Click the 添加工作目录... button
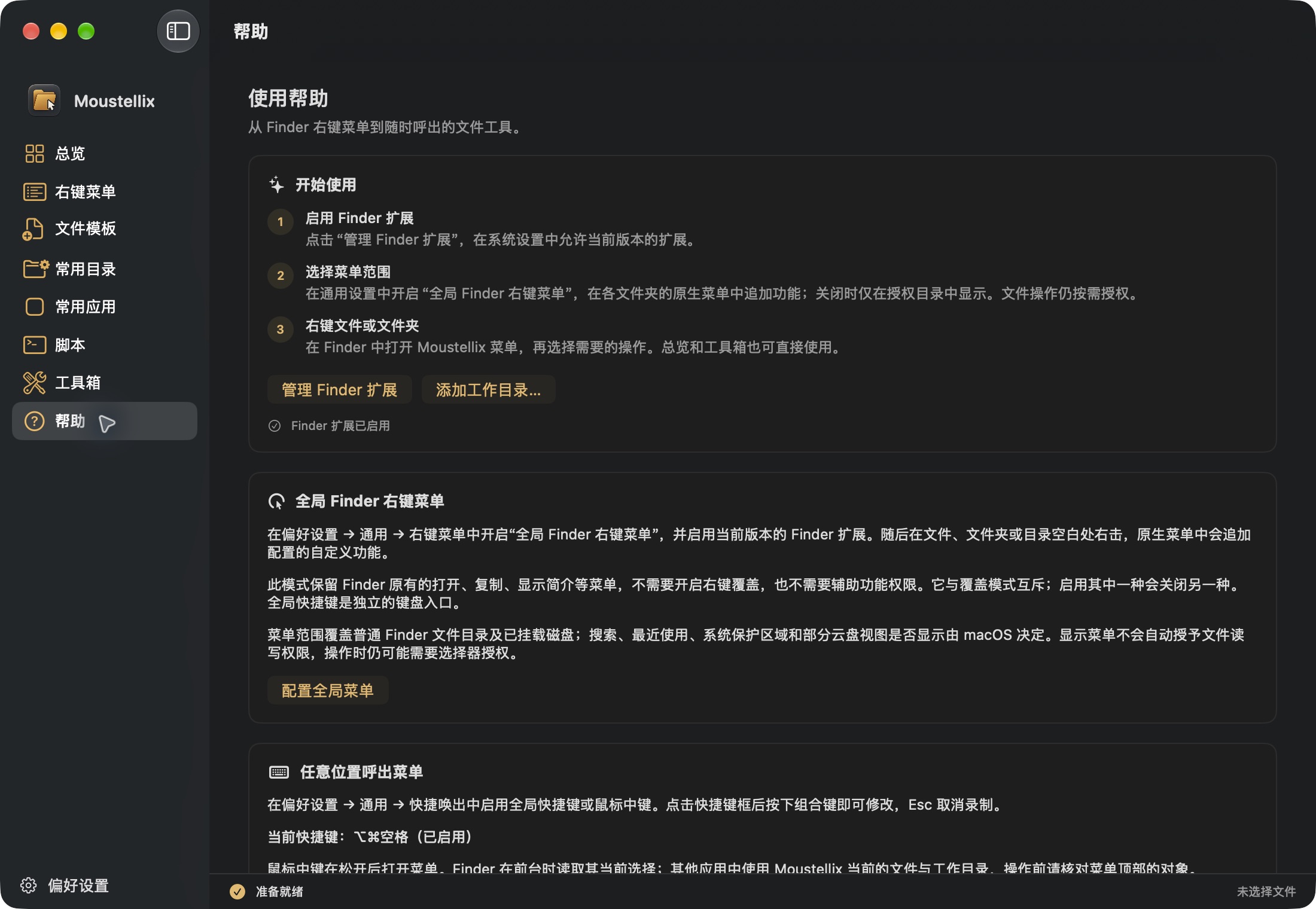The height and width of the screenshot is (909, 1316). 489,390
